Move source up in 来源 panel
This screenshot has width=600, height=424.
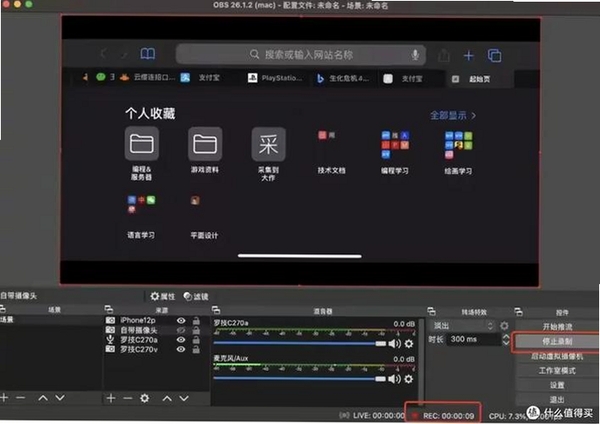(x=167, y=398)
